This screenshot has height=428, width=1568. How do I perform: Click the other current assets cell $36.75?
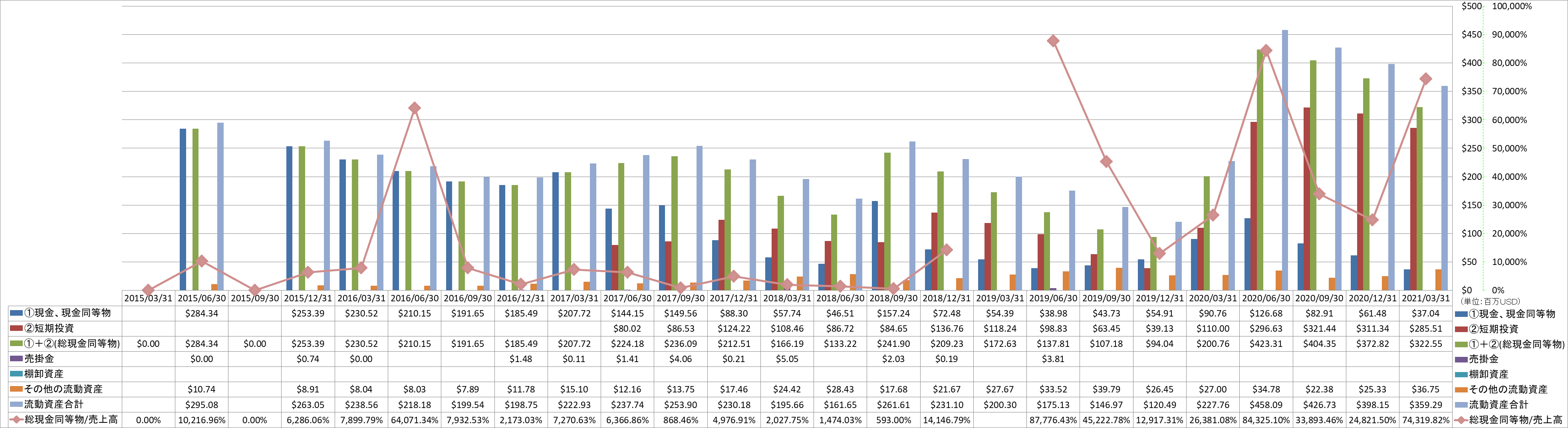pyautogui.click(x=1425, y=390)
